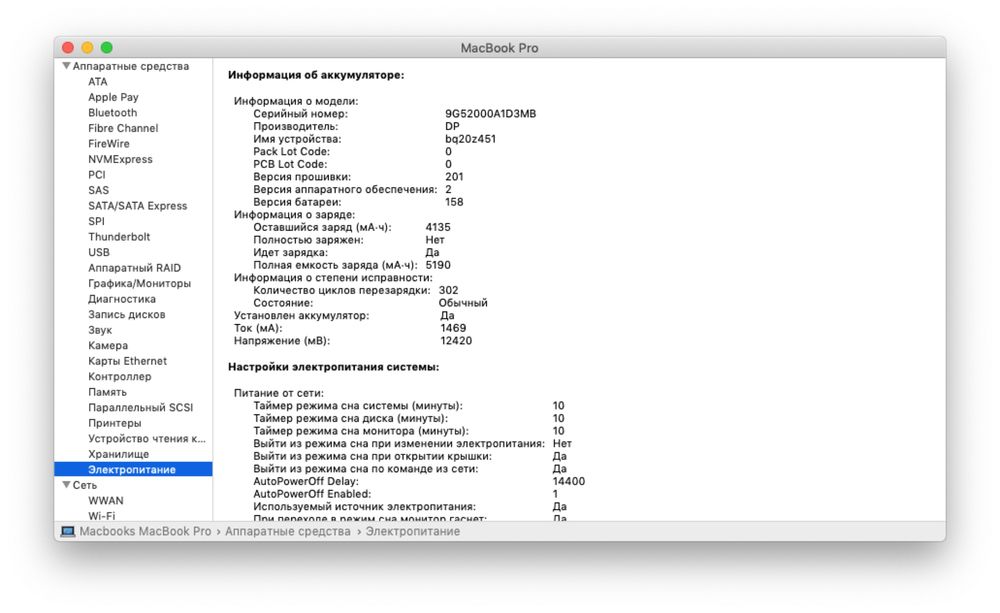Screen dimensions: 1000x613
Task: Open NVMExpress hardware entry
Action: point(120,159)
